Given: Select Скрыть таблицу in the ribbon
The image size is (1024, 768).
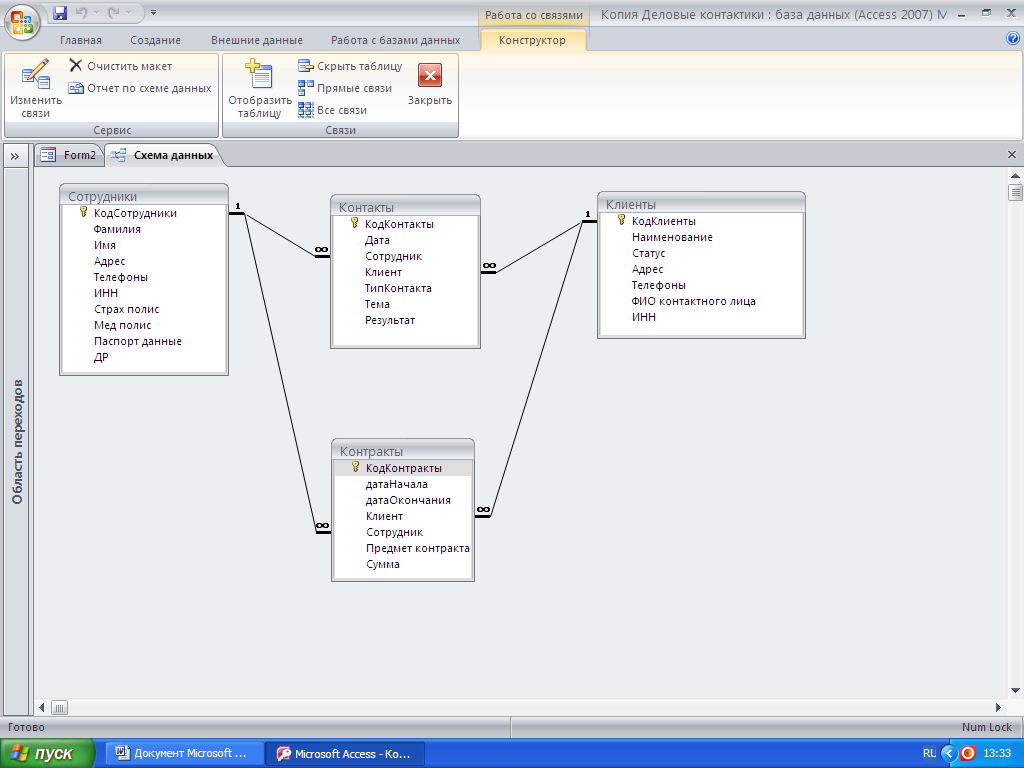Looking at the screenshot, I should (350, 66).
